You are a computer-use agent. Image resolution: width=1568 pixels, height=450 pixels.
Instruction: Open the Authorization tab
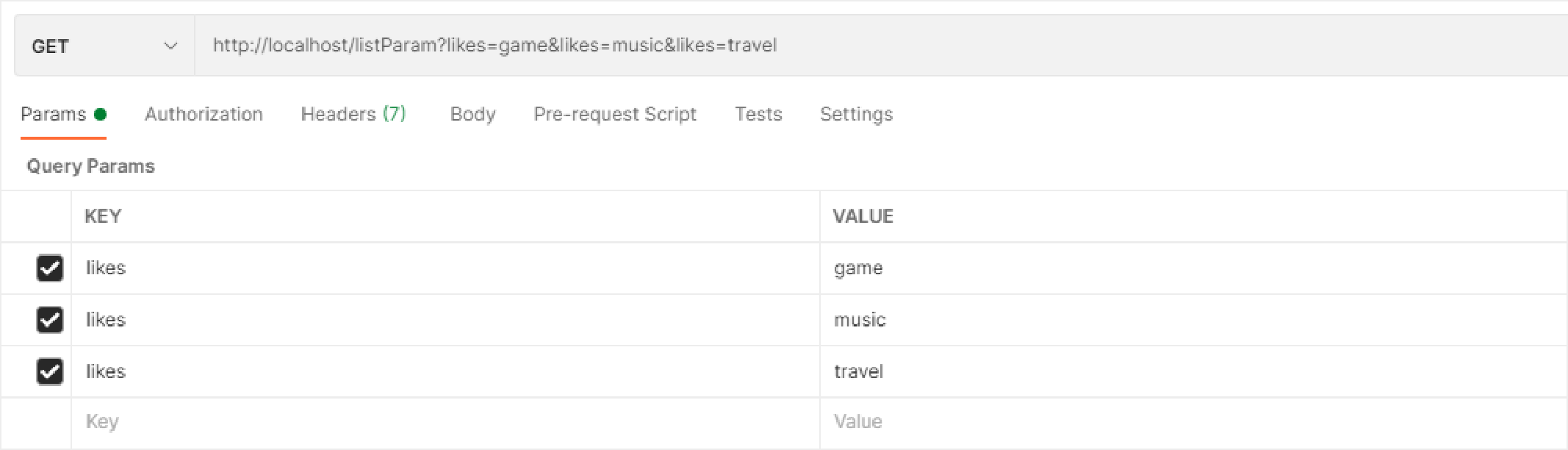click(x=204, y=115)
